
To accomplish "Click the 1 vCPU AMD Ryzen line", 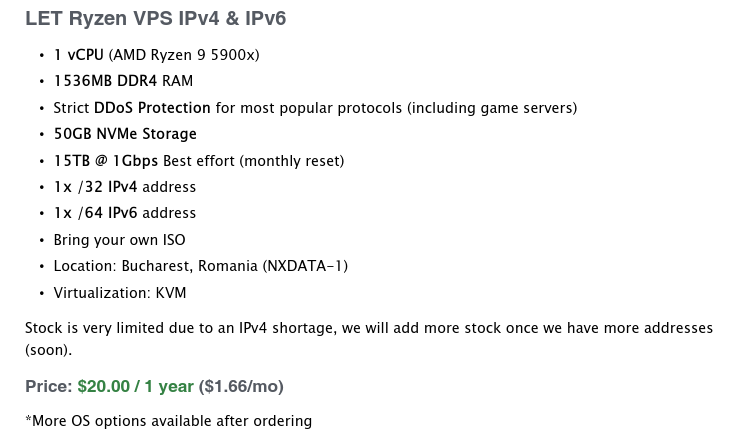I will (x=156, y=55).
